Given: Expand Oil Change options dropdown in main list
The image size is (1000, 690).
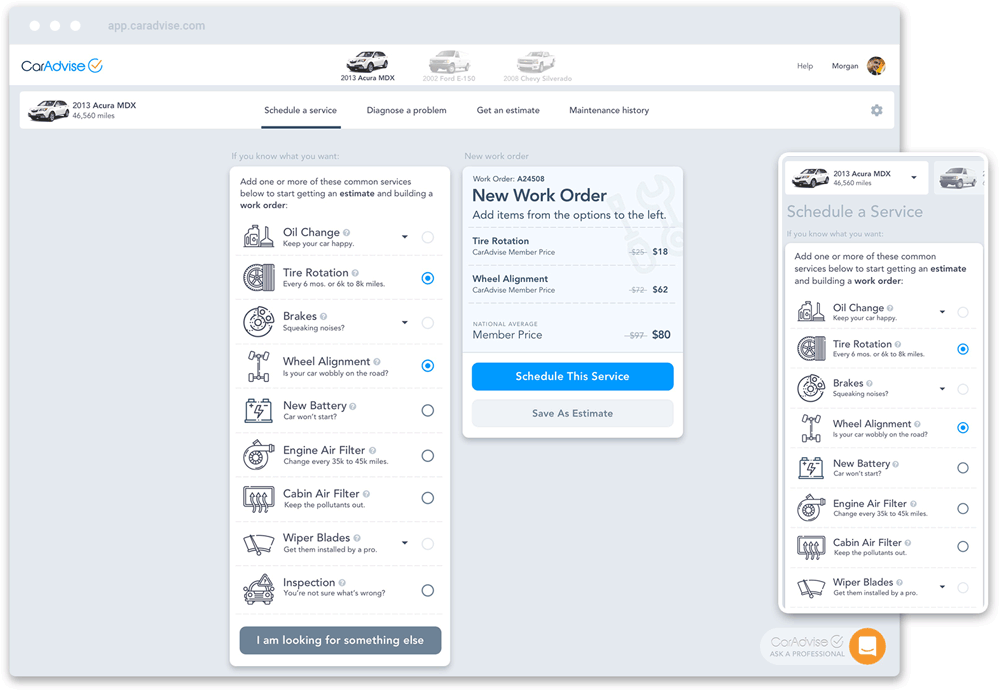Looking at the screenshot, I should [x=404, y=237].
